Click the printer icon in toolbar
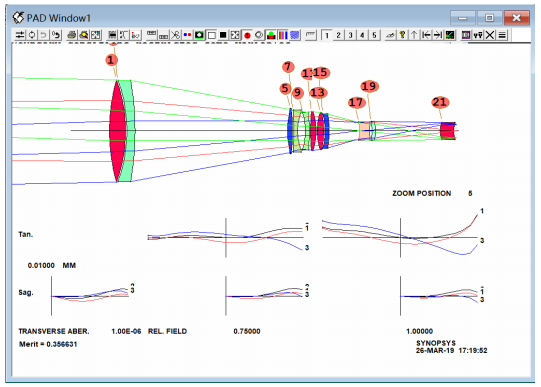Viewport: 541px width, 387px height. pyautogui.click(x=72, y=35)
